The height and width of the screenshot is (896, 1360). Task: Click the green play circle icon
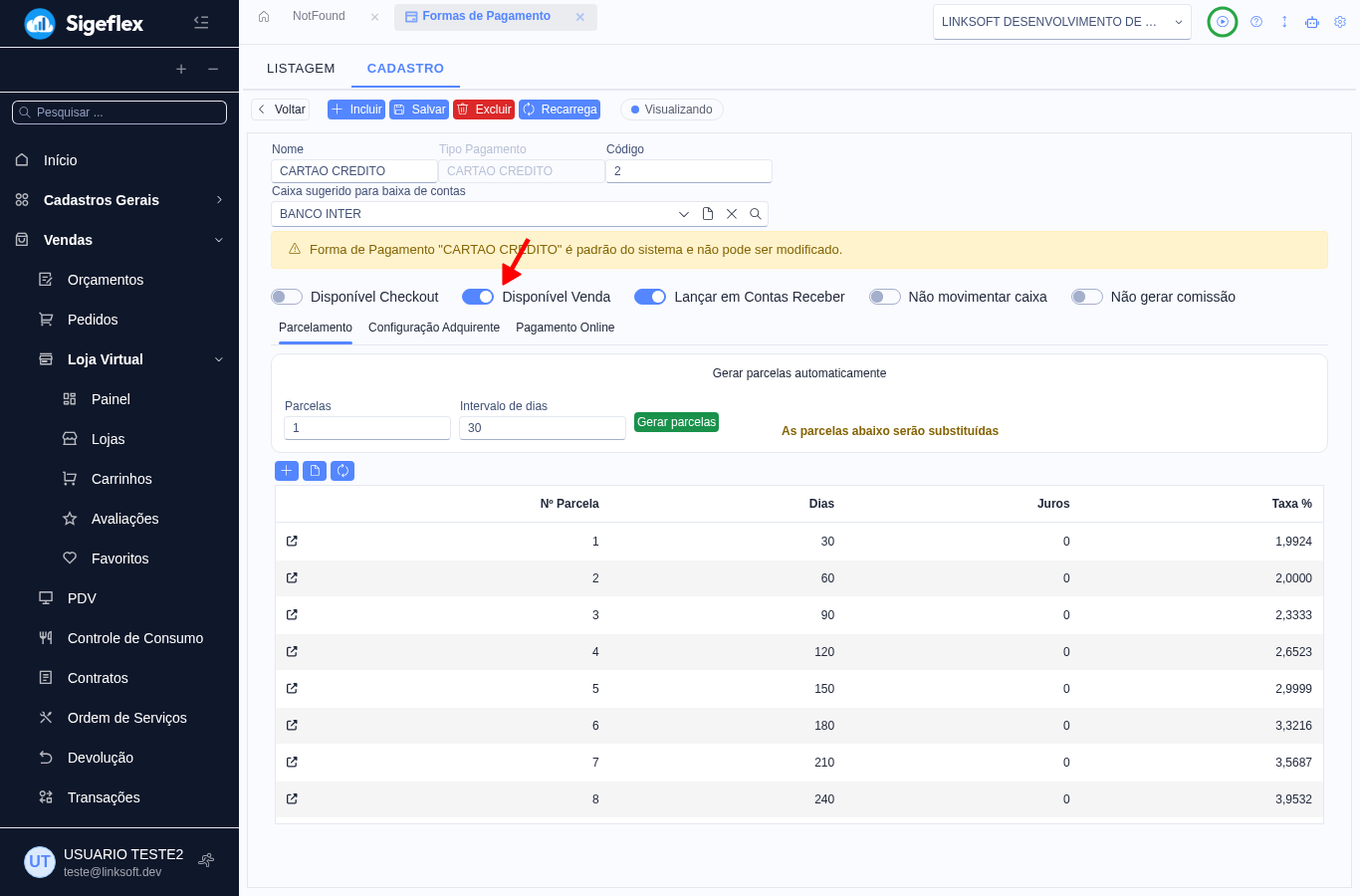1223,22
